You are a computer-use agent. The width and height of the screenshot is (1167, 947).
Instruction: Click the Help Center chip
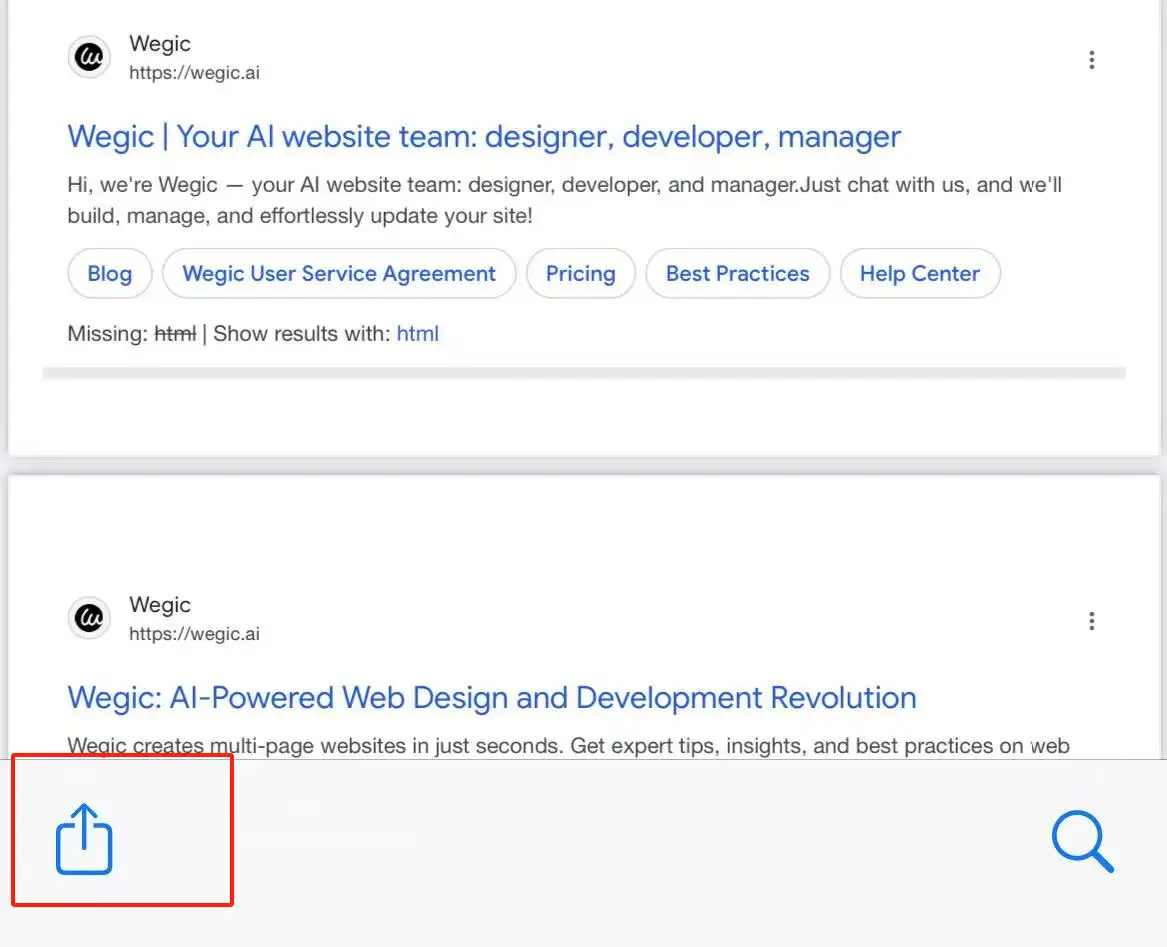920,273
